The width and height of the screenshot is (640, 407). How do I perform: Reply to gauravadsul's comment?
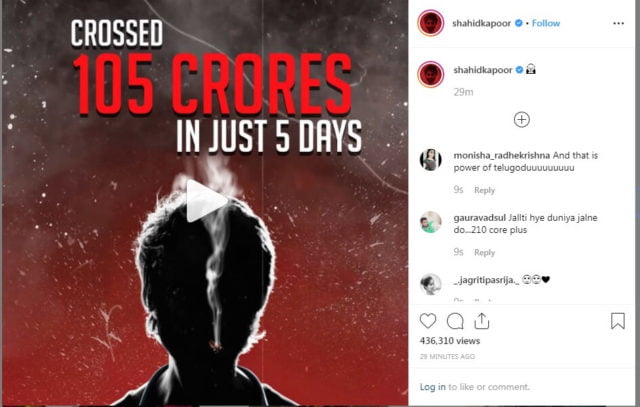(x=485, y=253)
